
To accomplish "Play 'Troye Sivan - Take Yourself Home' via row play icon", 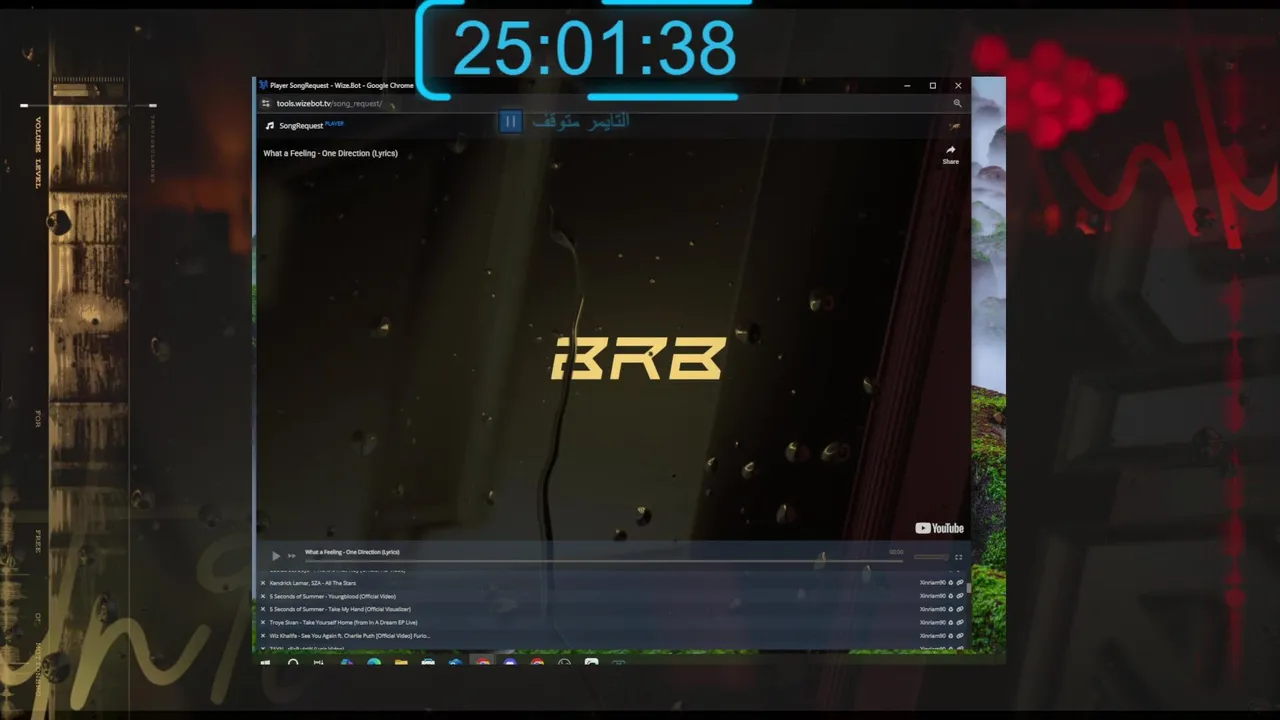I will point(951,622).
